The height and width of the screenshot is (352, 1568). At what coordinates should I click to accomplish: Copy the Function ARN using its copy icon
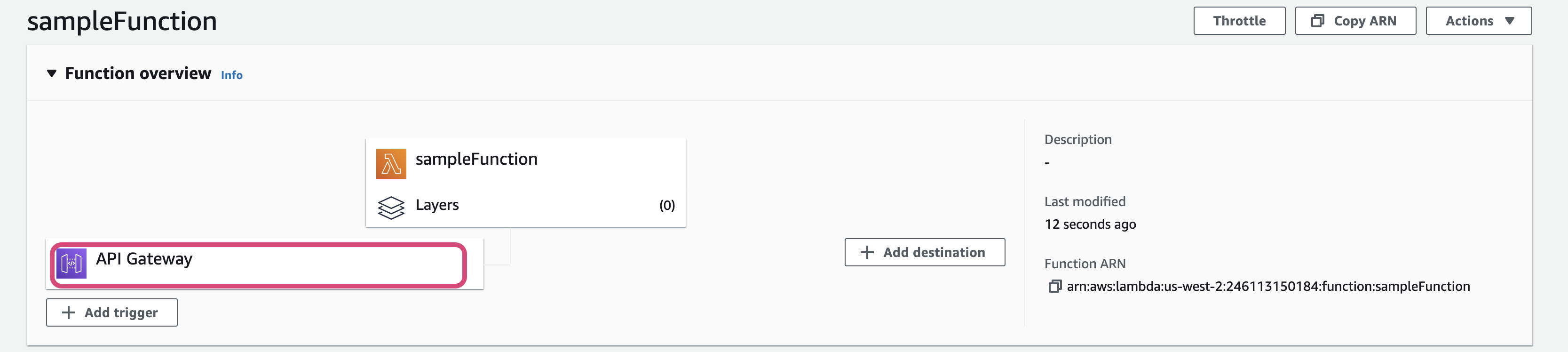[1054, 287]
